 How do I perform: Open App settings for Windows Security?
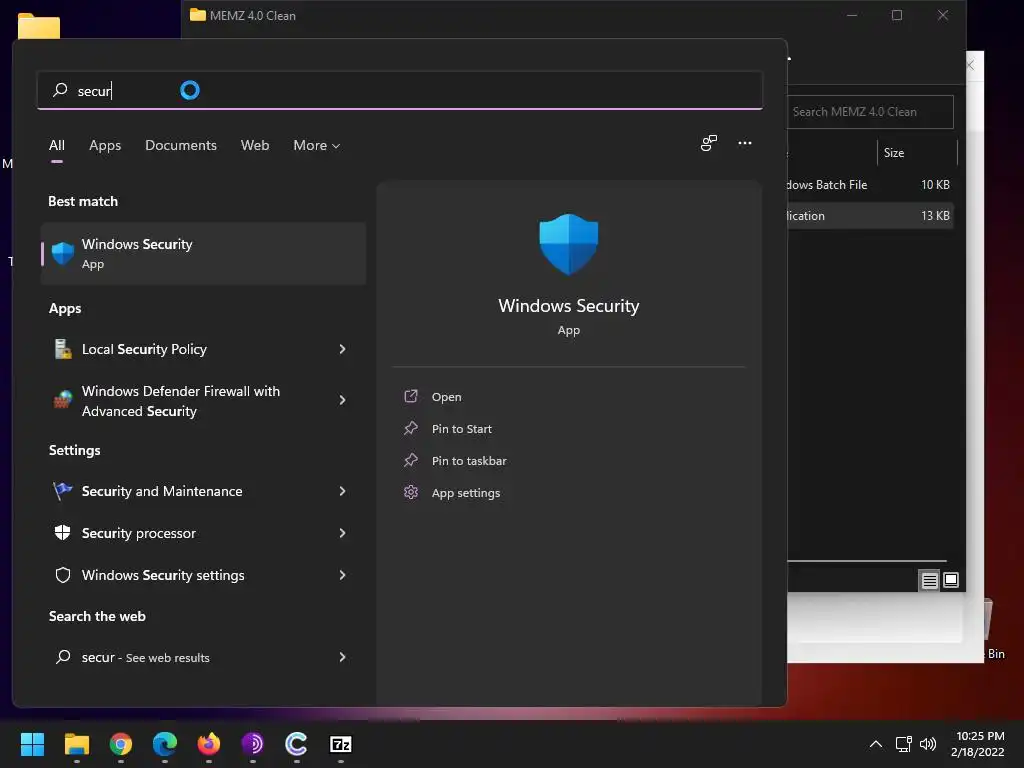click(466, 493)
